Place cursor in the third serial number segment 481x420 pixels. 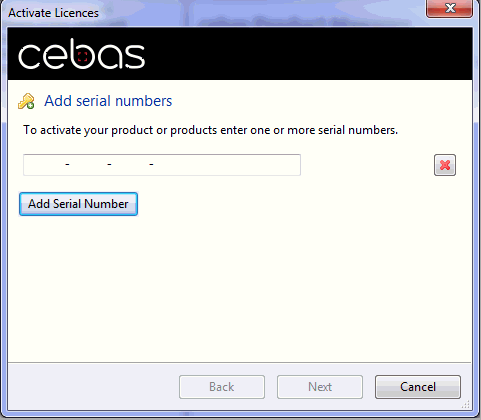(x=130, y=165)
